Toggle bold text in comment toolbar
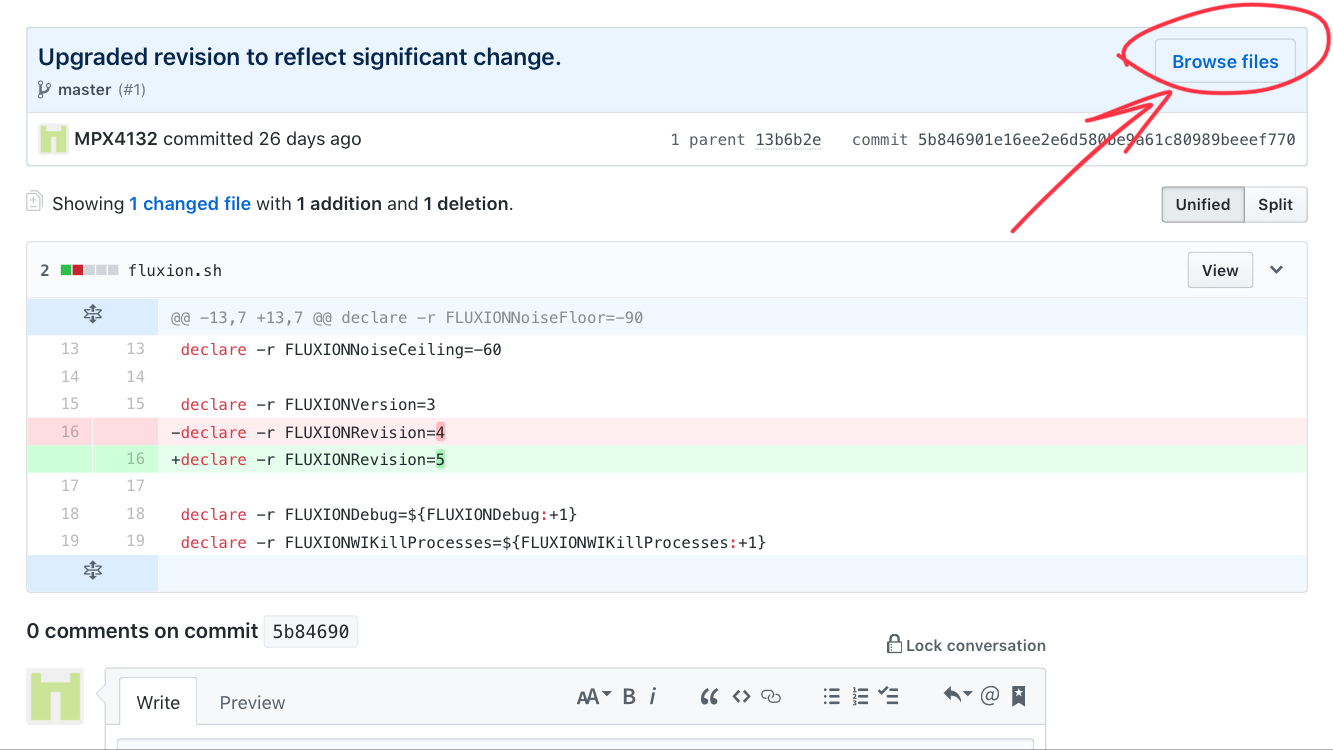 [x=629, y=697]
